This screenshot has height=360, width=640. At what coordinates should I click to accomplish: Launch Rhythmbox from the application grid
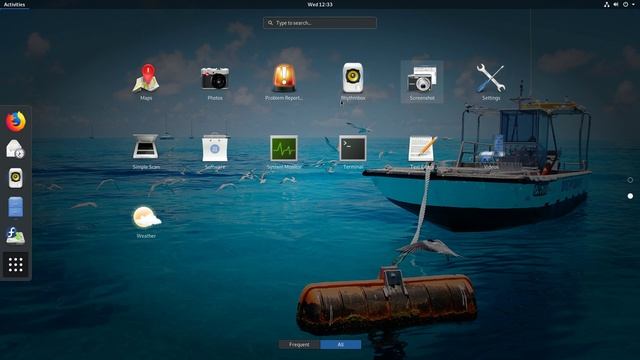(x=353, y=82)
